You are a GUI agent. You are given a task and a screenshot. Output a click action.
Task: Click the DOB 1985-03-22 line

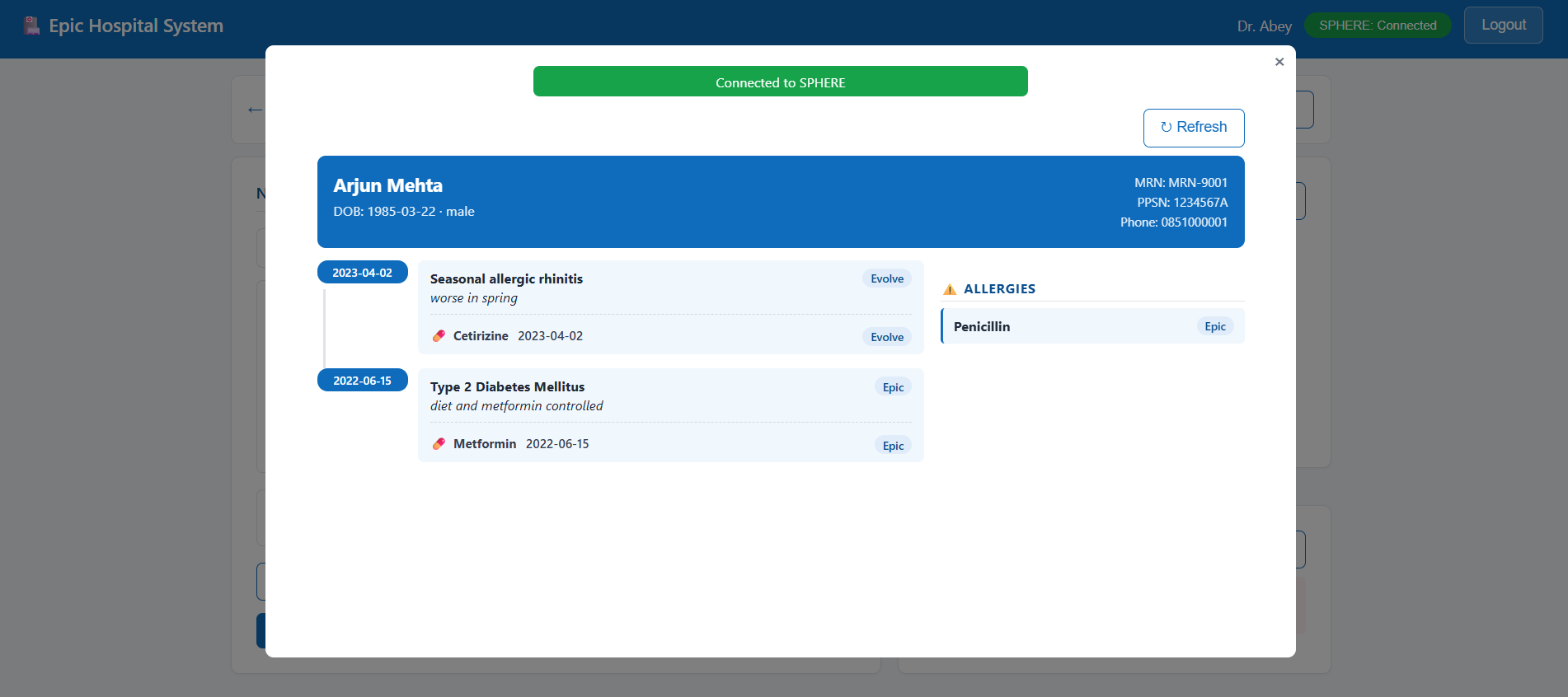coord(404,212)
